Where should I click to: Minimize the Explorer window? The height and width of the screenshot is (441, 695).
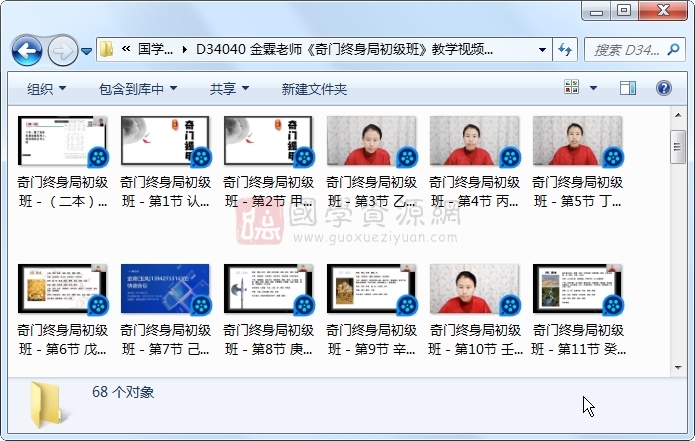coord(596,10)
